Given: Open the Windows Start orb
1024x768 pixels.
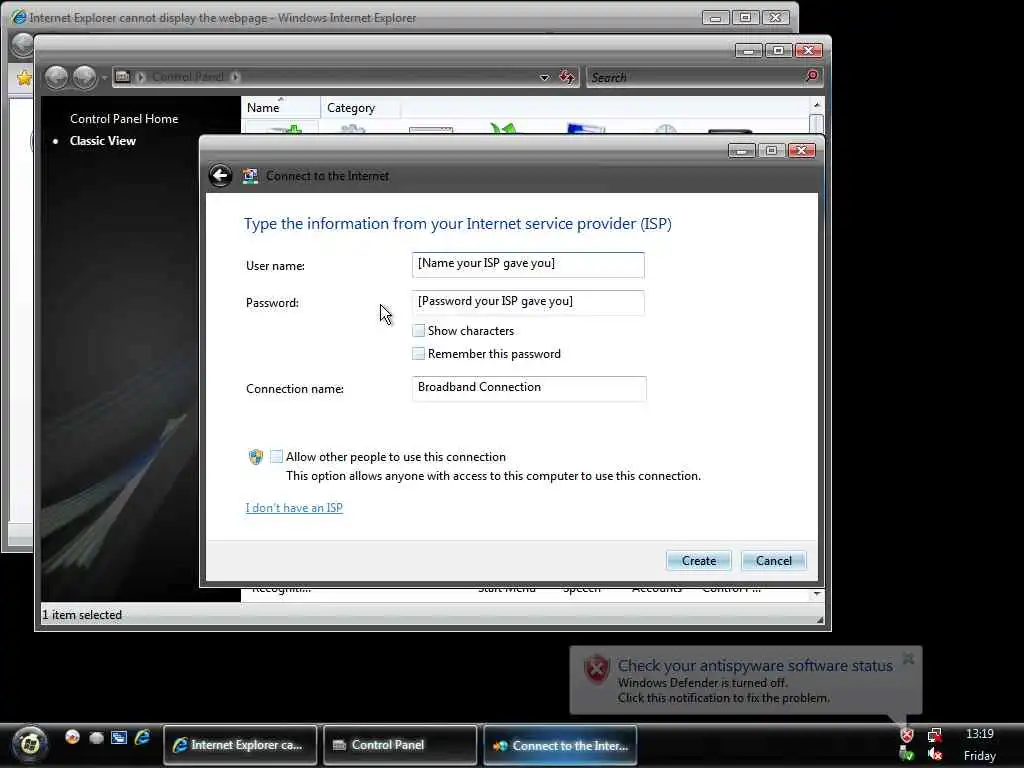Looking at the screenshot, I should [29, 743].
